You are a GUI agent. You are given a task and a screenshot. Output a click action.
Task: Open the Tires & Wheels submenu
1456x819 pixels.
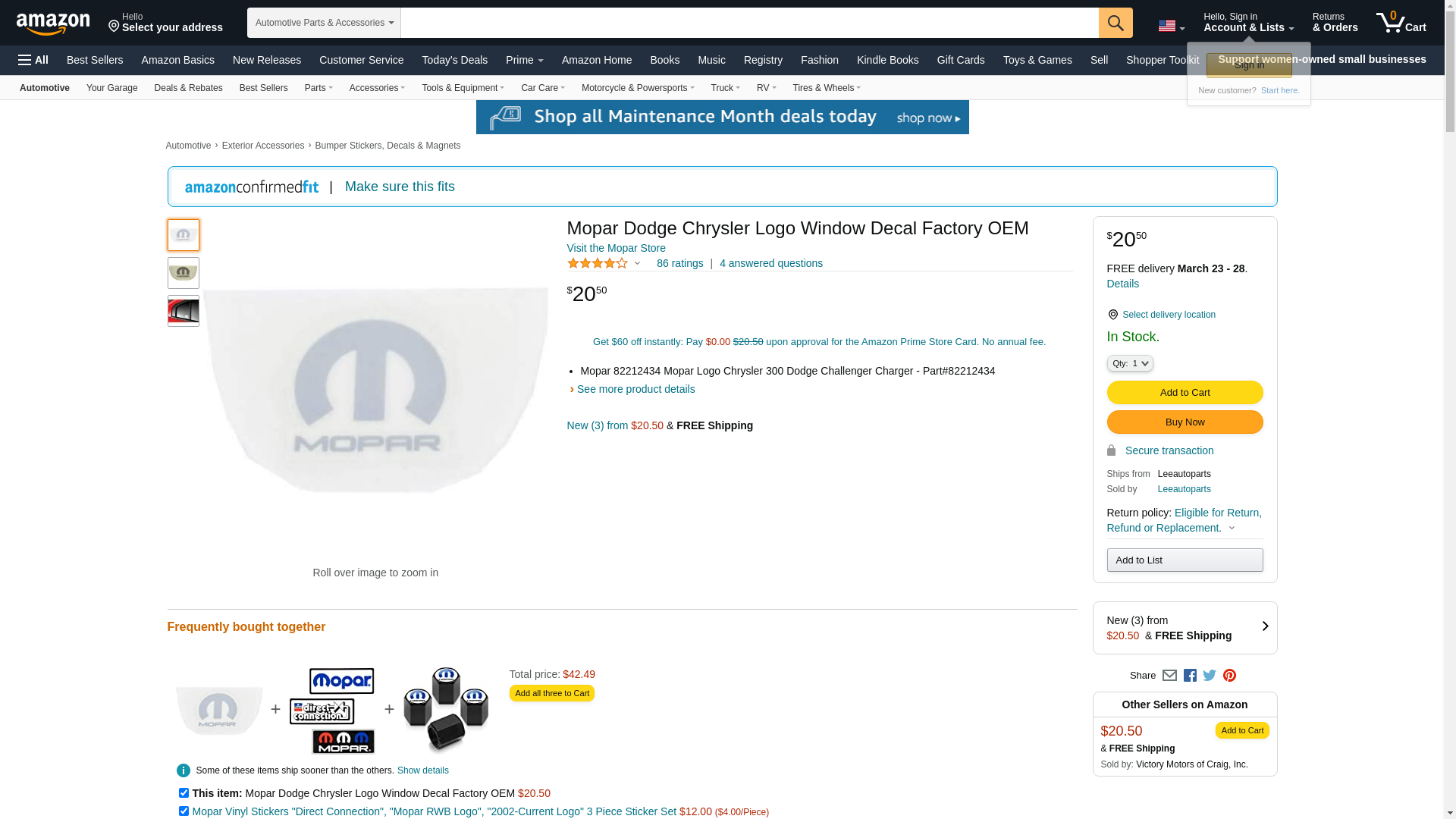click(x=826, y=88)
